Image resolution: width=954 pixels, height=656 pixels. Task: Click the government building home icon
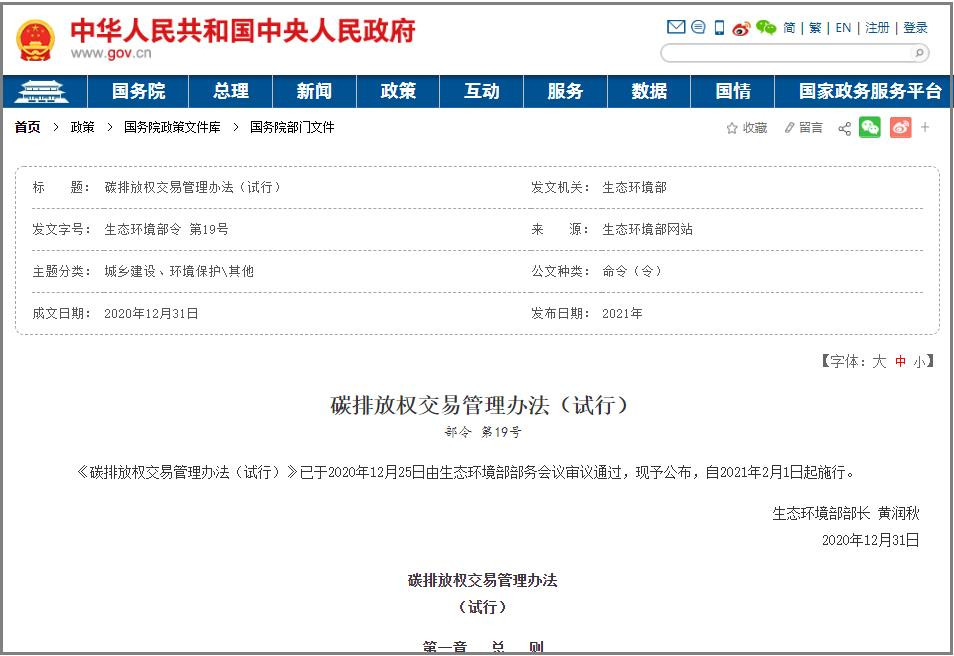point(41,91)
